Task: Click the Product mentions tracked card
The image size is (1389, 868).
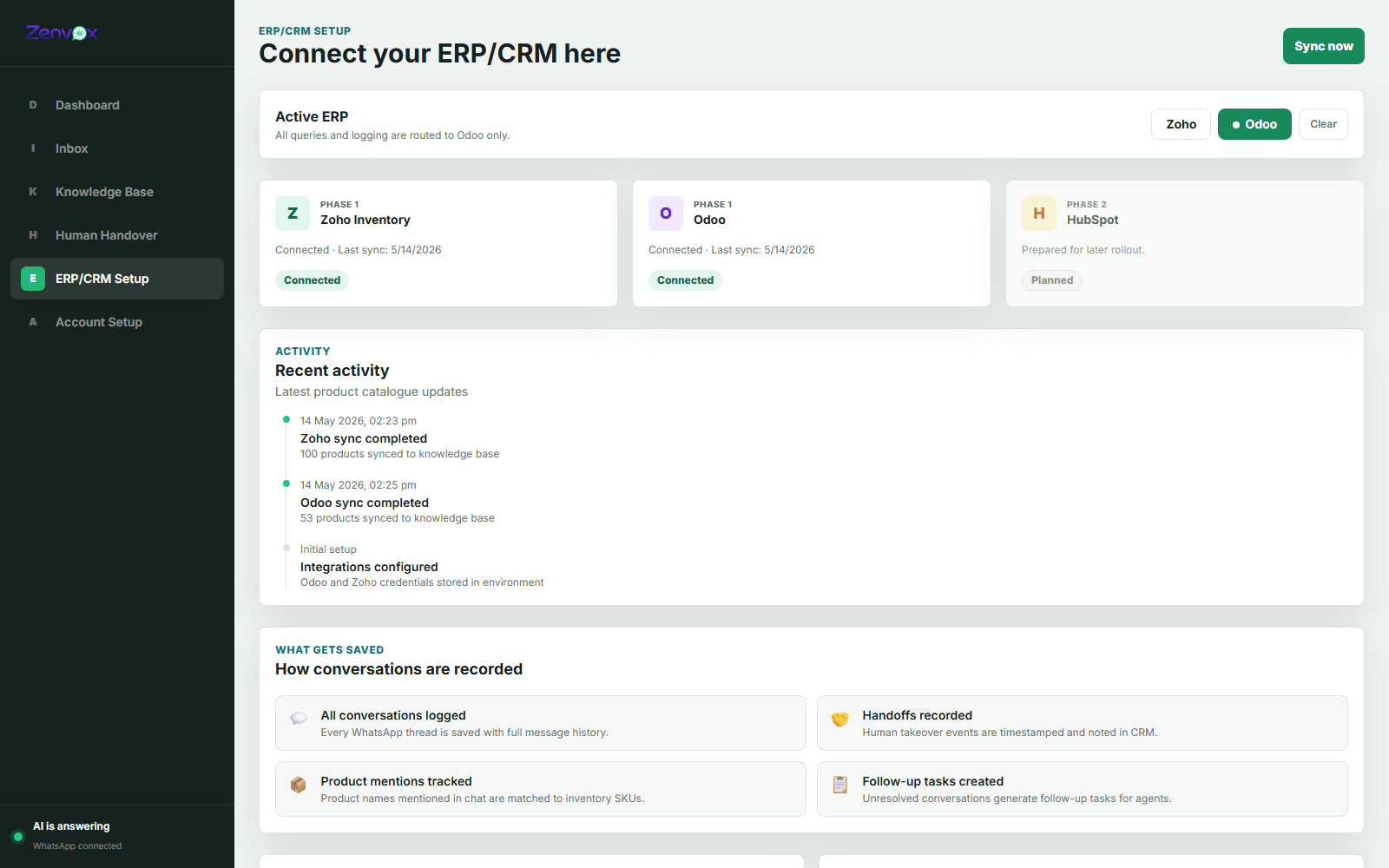Action: tap(541, 789)
